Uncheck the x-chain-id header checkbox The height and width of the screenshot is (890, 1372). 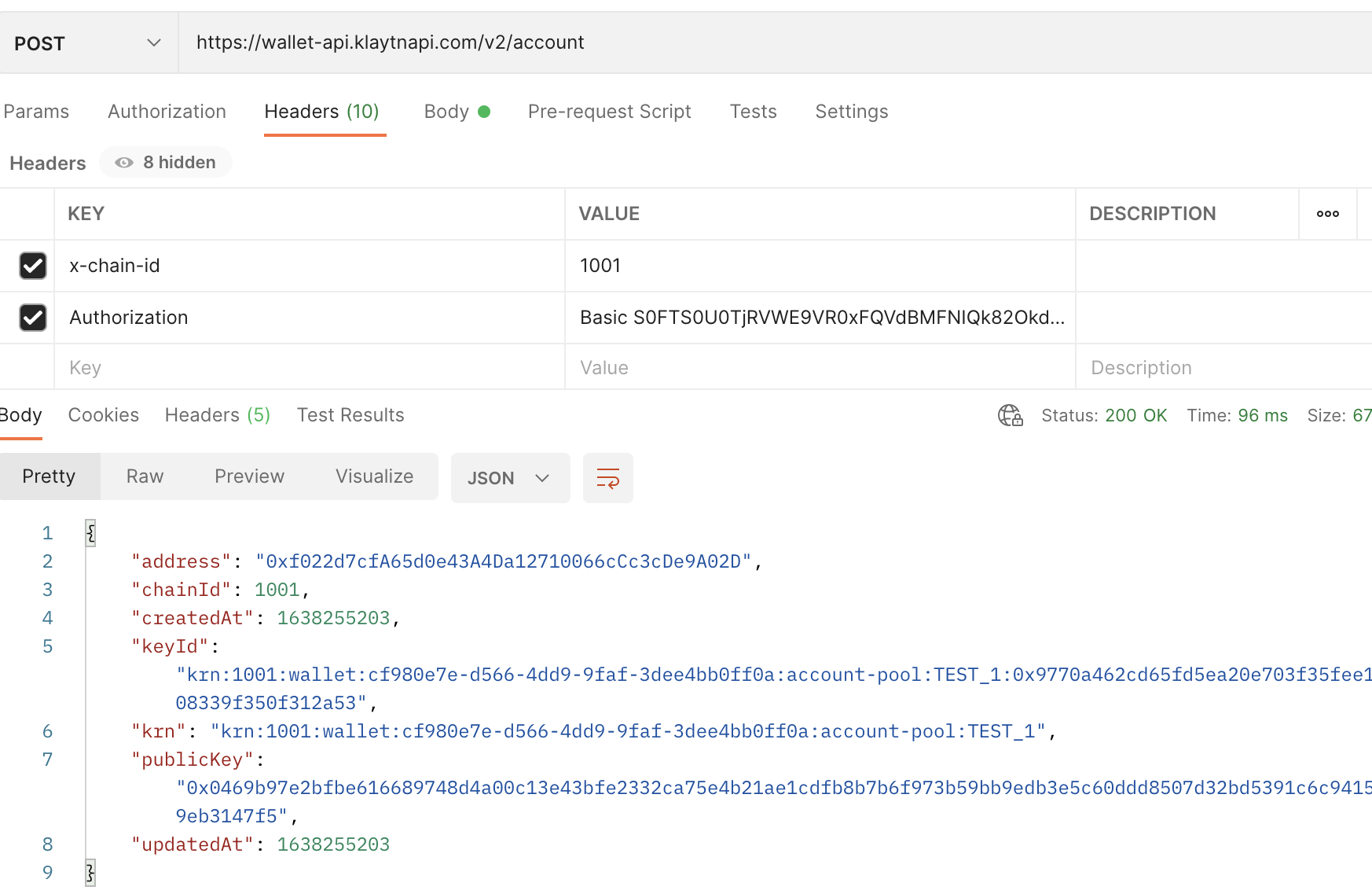(x=33, y=266)
